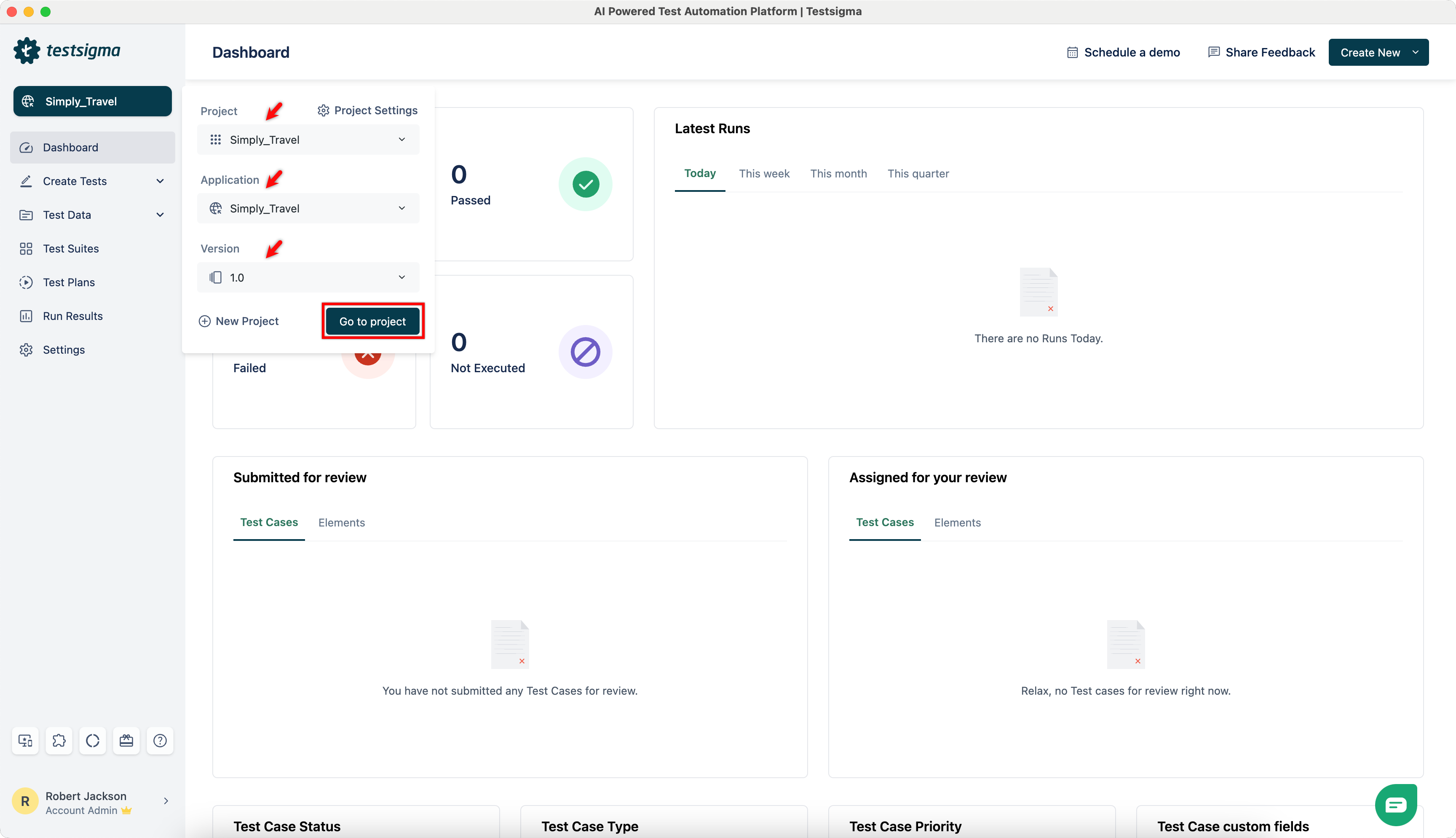The height and width of the screenshot is (838, 1456).
Task: Click the 'There are no Runs Today.' message
Action: [1038, 338]
